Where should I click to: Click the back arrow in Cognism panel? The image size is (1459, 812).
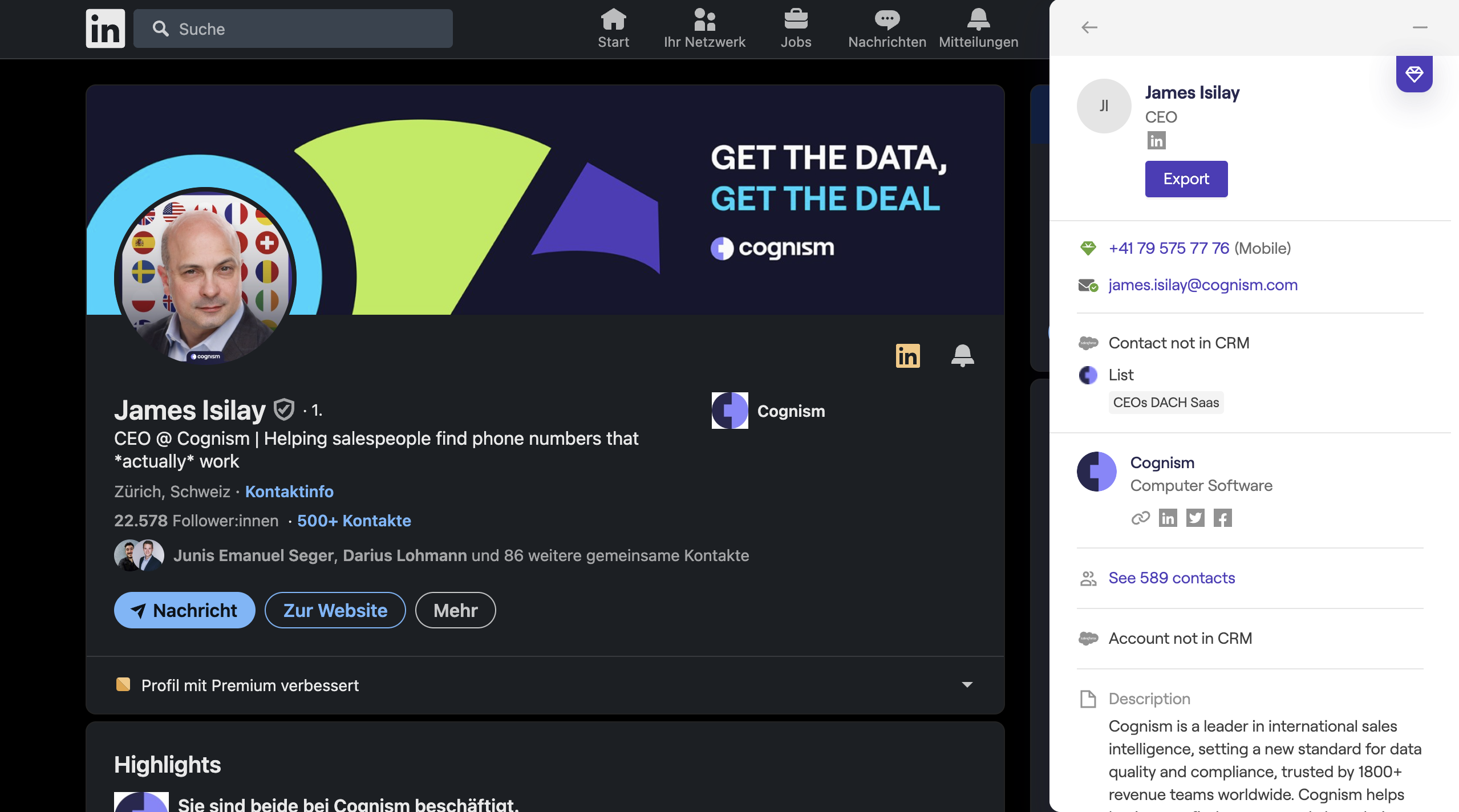1089,27
